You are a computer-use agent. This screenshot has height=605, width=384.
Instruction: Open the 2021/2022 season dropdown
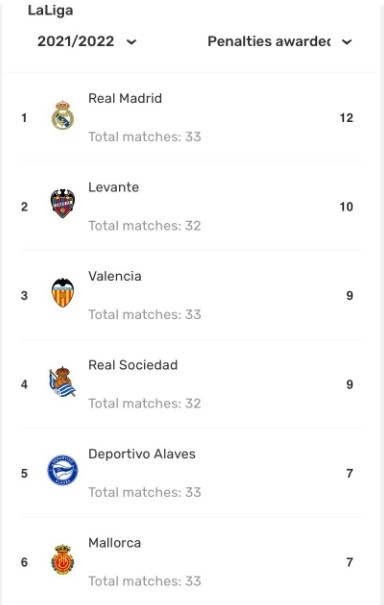coord(87,41)
